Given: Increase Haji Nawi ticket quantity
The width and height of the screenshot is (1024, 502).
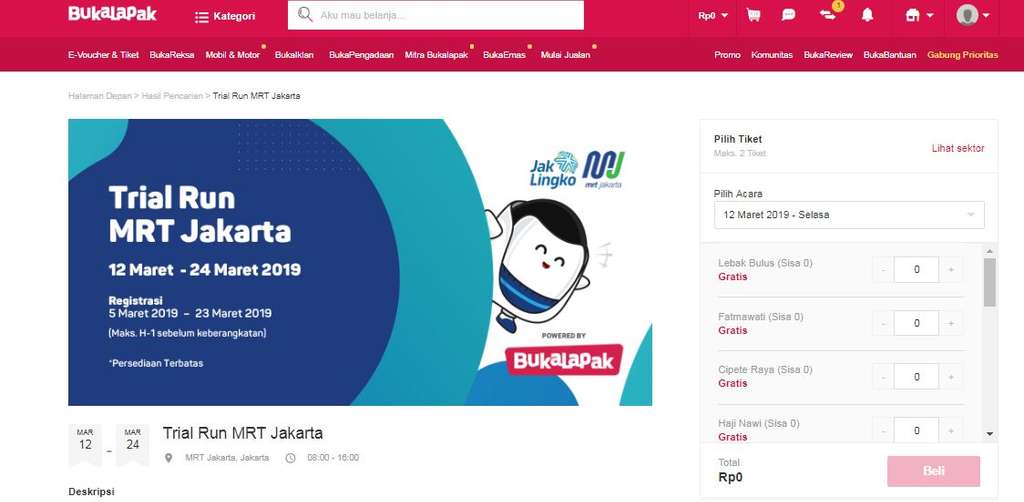Looking at the screenshot, I should pos(951,431).
